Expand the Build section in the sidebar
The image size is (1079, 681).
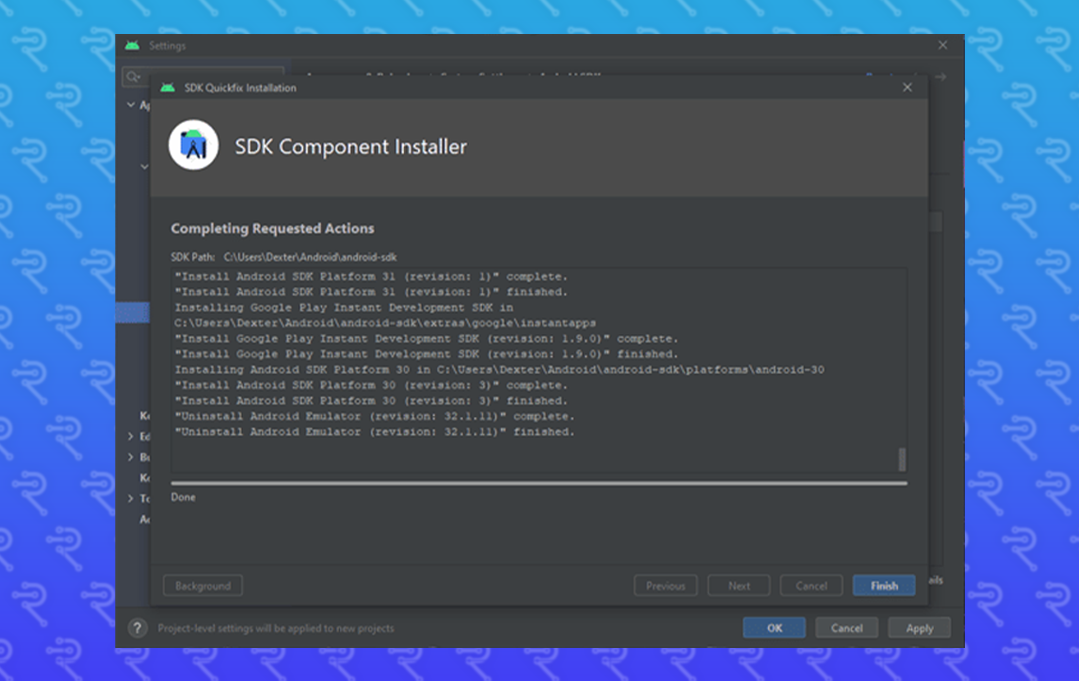coord(131,457)
